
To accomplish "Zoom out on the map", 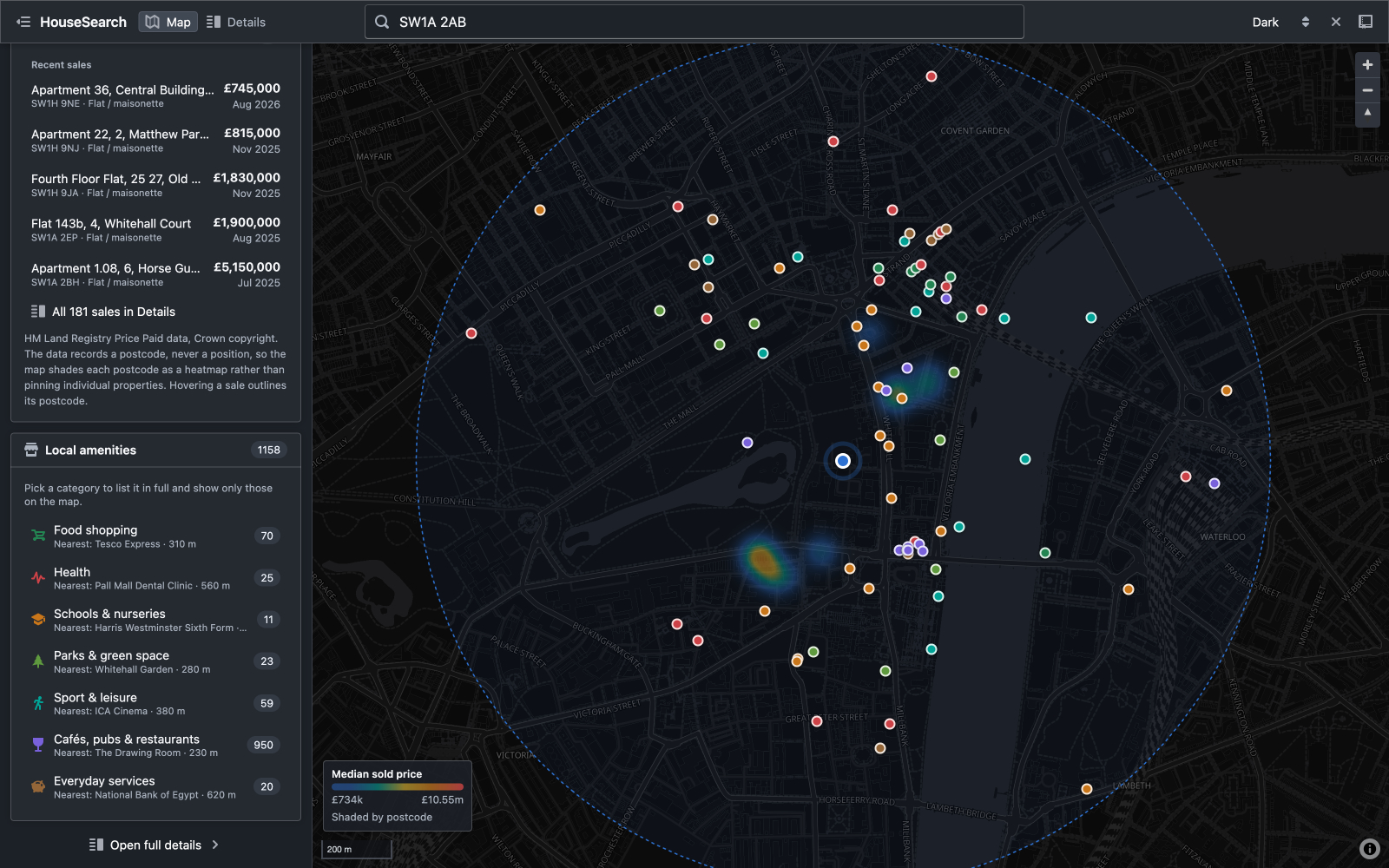I will [1367, 89].
